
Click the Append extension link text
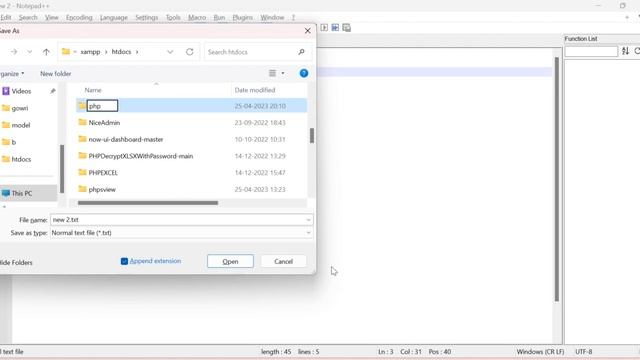(x=155, y=261)
